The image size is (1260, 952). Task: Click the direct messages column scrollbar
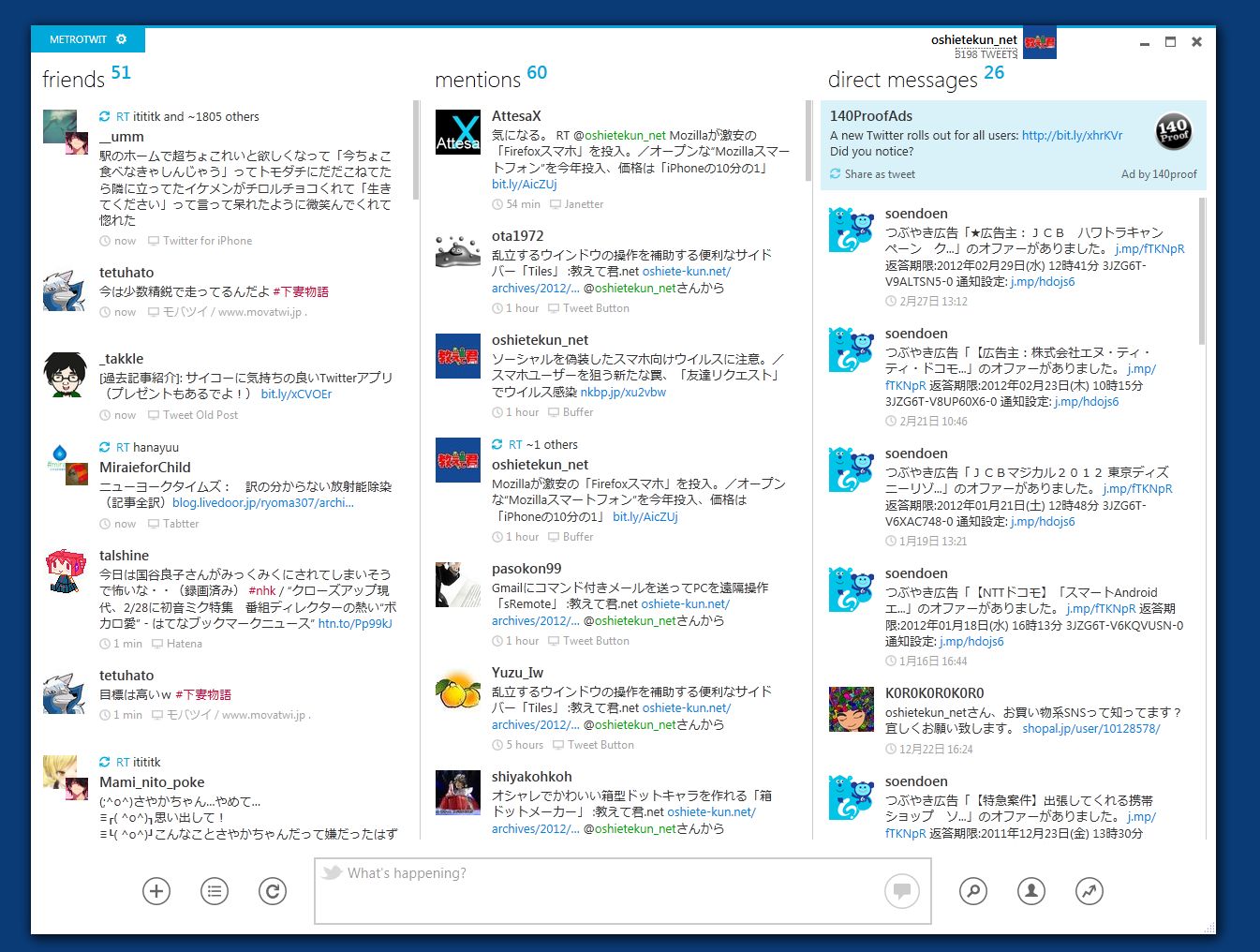pyautogui.click(x=1202, y=270)
